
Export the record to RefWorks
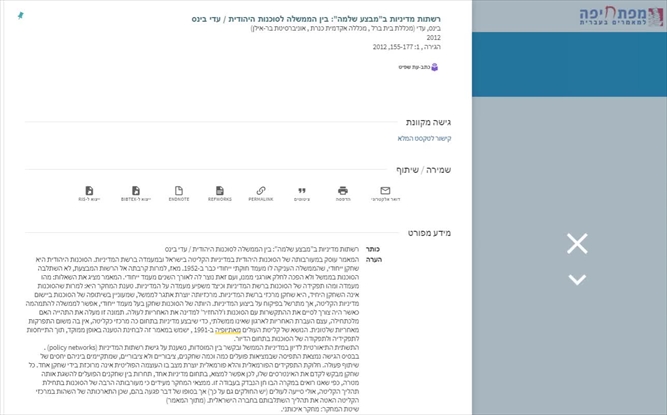220,190
